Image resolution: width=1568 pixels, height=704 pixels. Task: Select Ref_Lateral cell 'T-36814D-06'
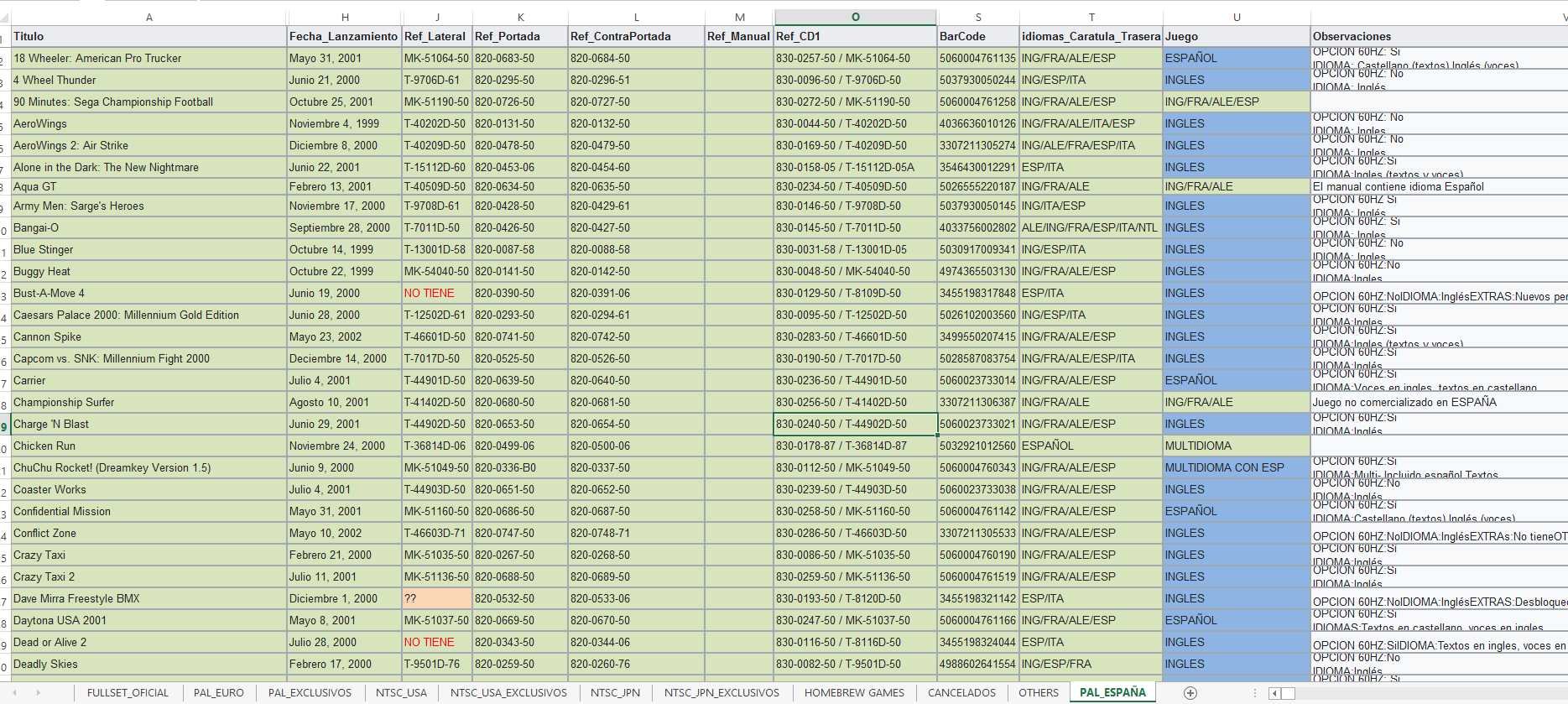(437, 446)
